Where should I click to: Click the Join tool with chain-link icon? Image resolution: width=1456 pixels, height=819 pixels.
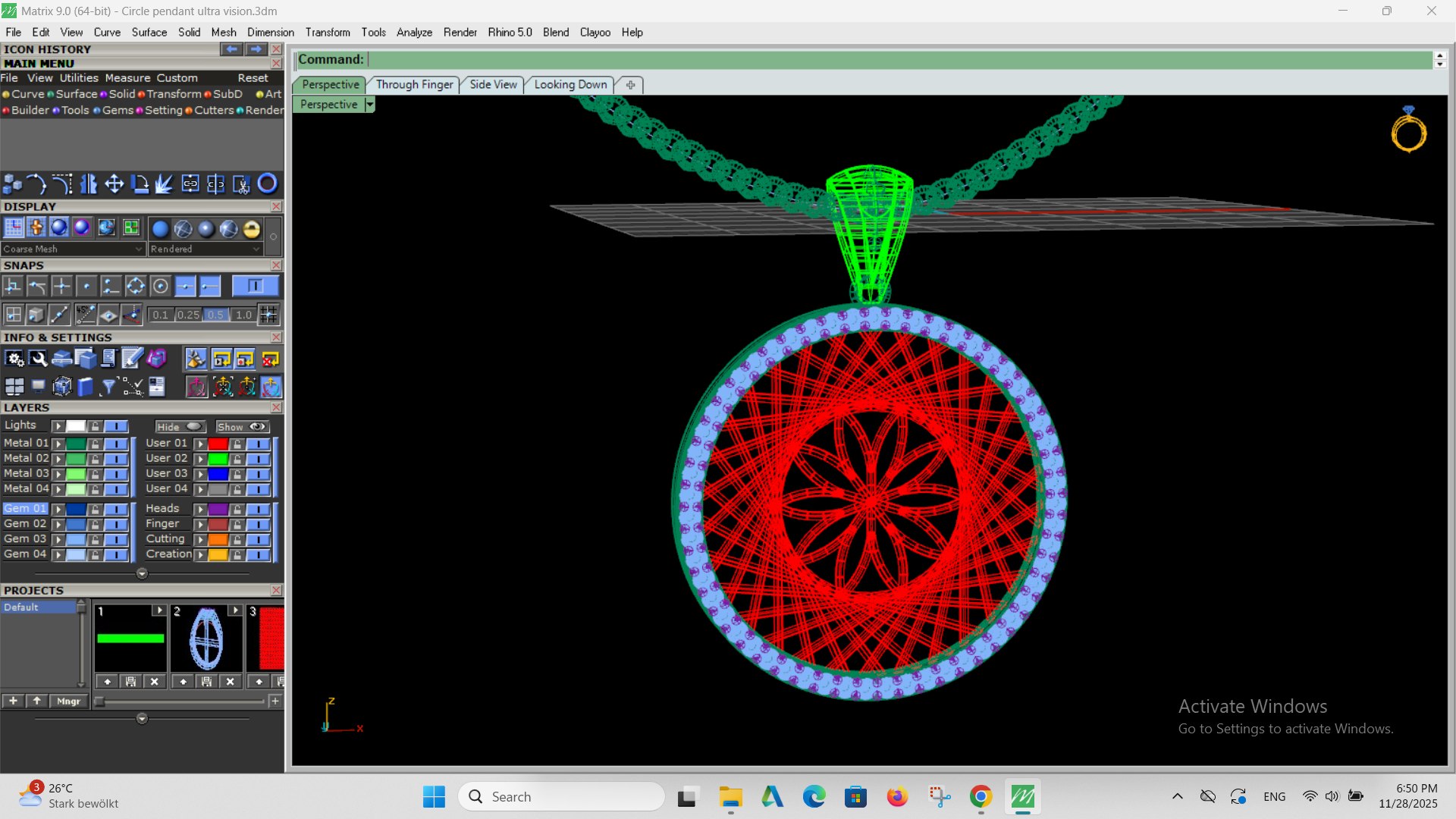click(190, 184)
